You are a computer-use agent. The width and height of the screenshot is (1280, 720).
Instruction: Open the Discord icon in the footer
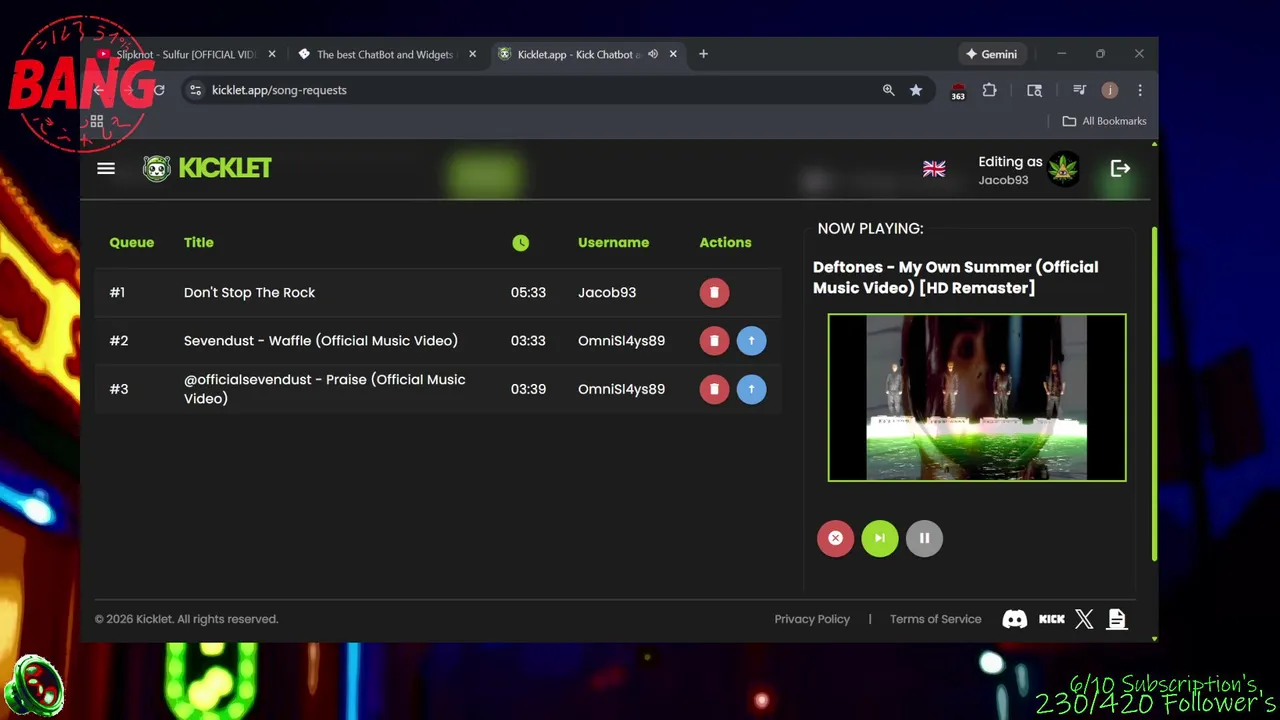point(1014,619)
